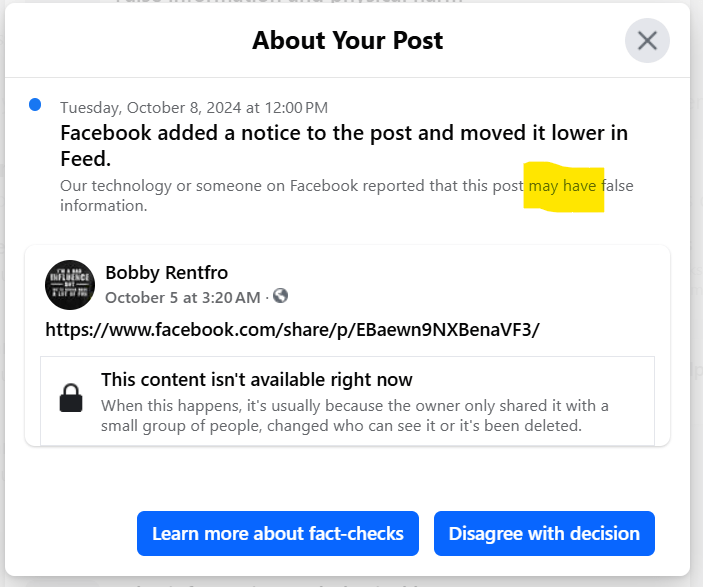This screenshot has width=703, height=587.
Task: Click the word 'Feed.' in the heading
Action: click(x=85, y=159)
